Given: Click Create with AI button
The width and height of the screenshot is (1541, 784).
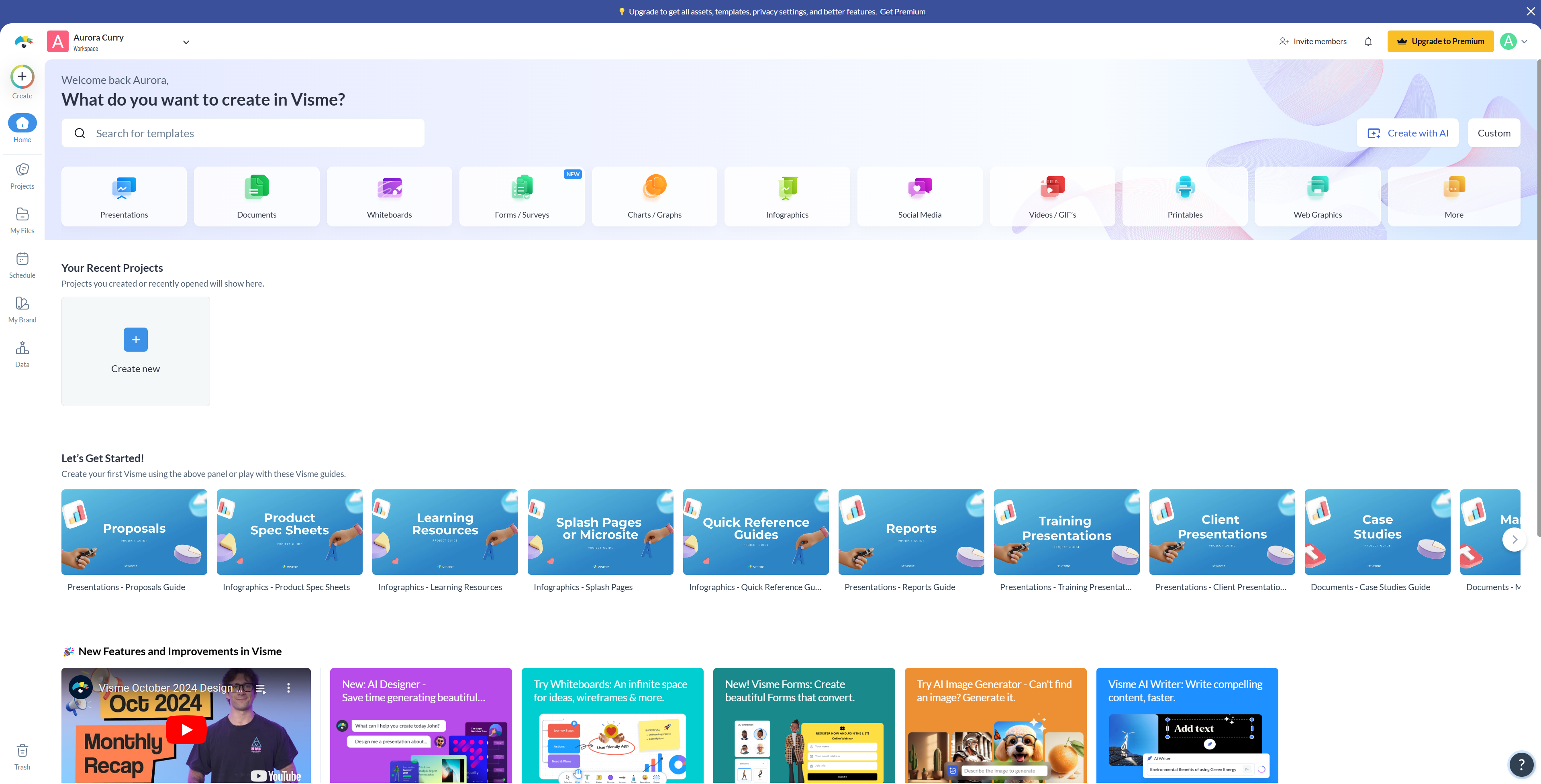Looking at the screenshot, I should tap(1408, 133).
